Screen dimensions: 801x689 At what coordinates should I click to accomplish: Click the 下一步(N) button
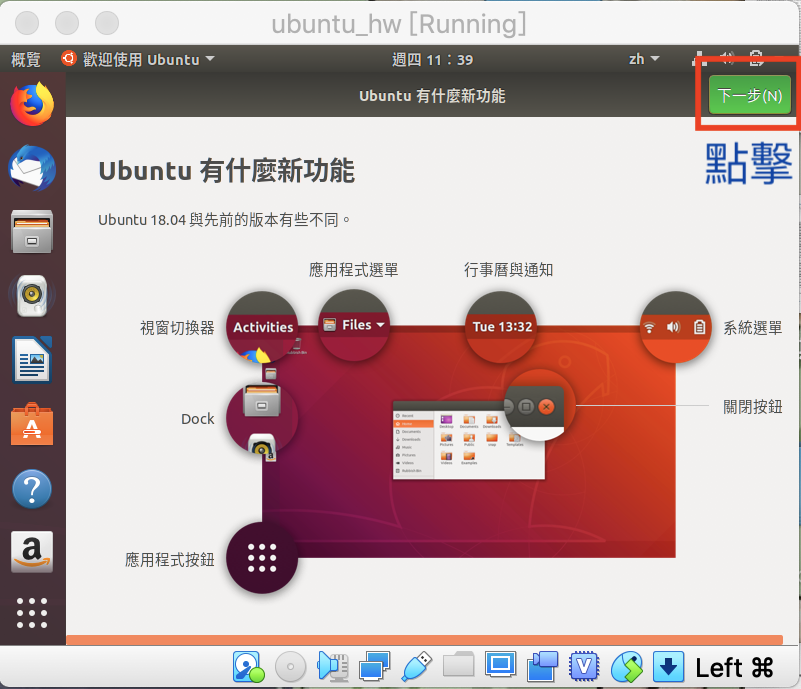(749, 96)
